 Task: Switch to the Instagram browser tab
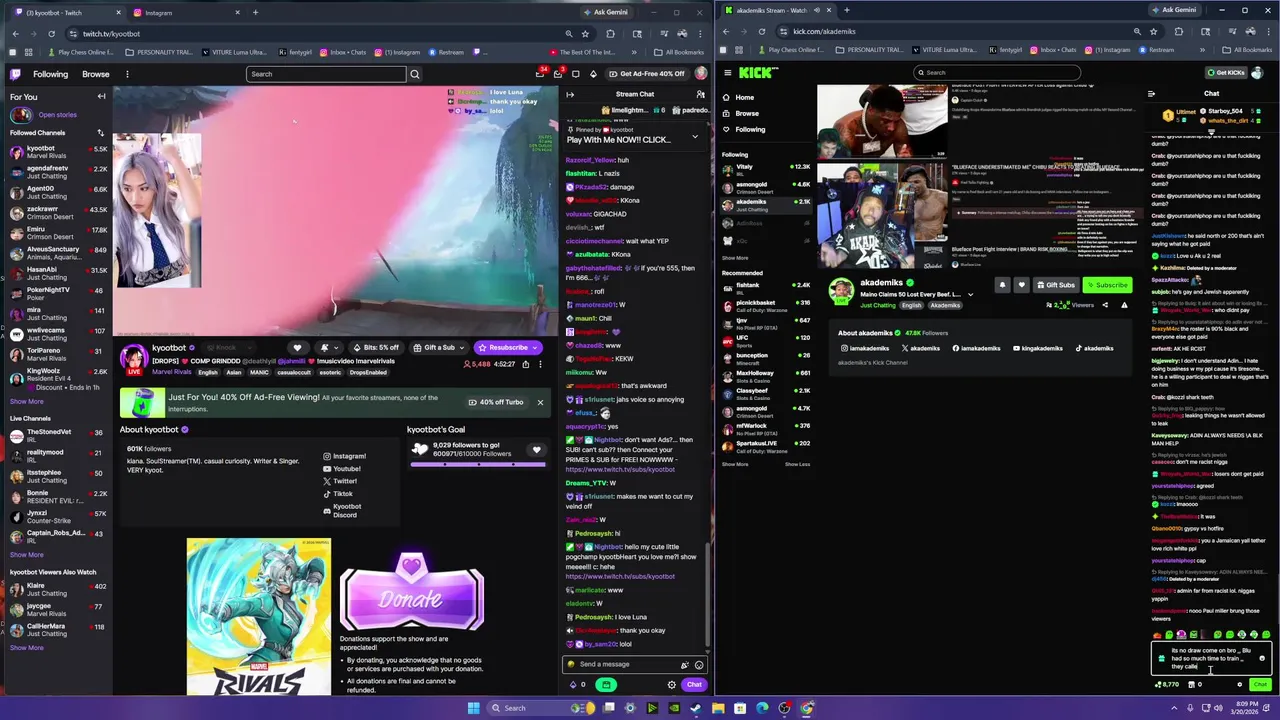coord(186,13)
